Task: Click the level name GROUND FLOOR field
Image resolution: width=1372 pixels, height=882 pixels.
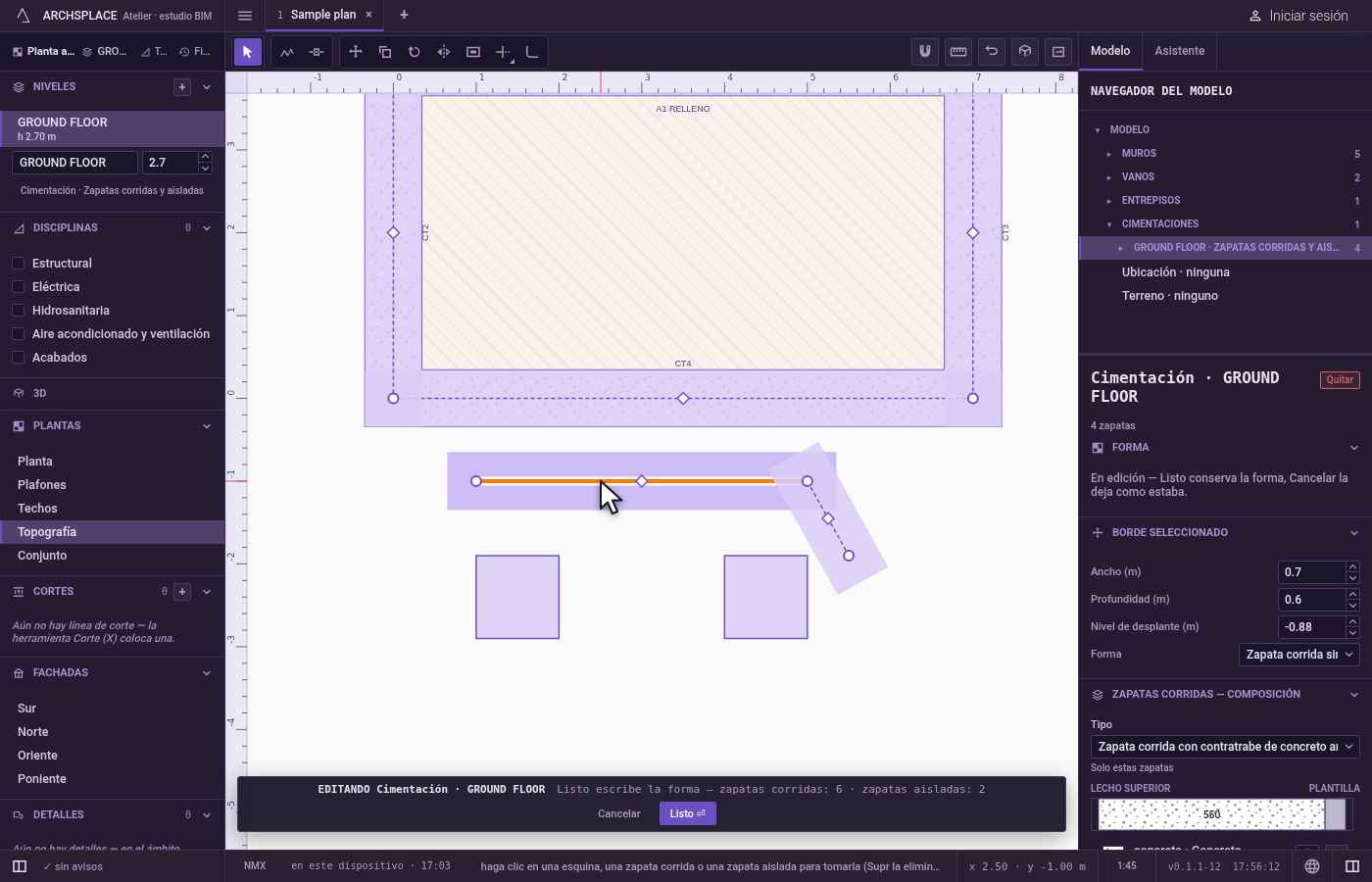Action: (x=74, y=163)
